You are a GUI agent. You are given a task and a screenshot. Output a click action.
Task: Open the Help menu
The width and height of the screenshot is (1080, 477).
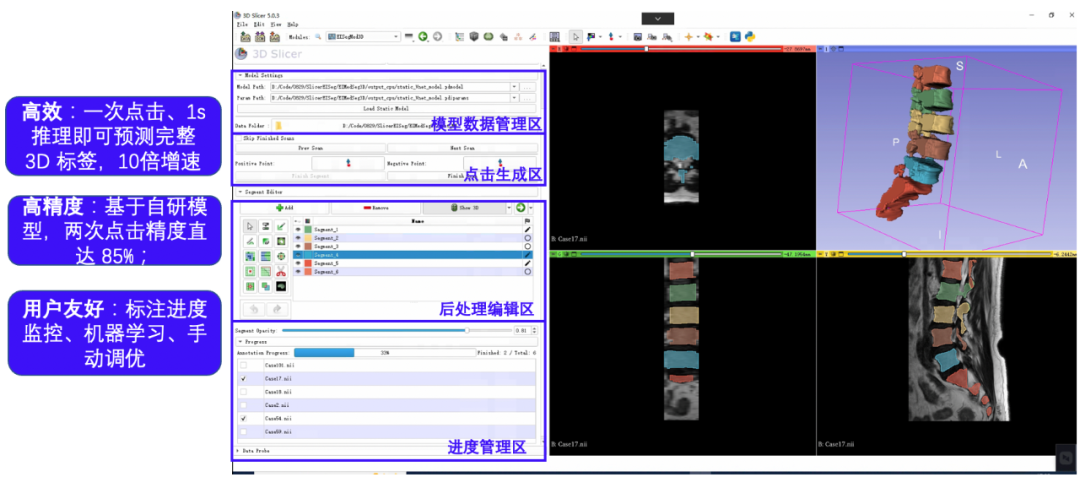click(x=293, y=23)
